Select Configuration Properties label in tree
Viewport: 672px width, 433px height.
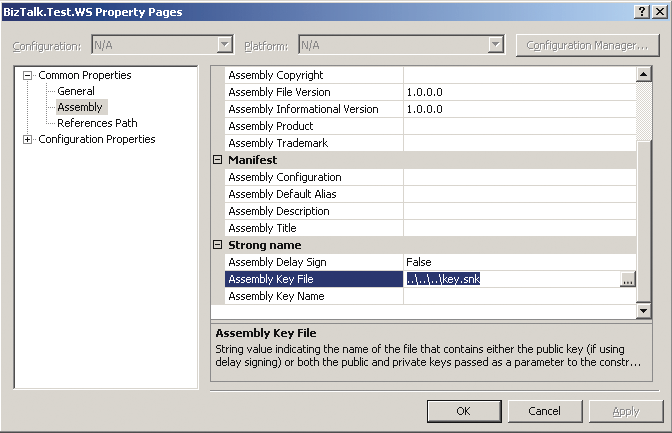pyautogui.click(x=97, y=139)
